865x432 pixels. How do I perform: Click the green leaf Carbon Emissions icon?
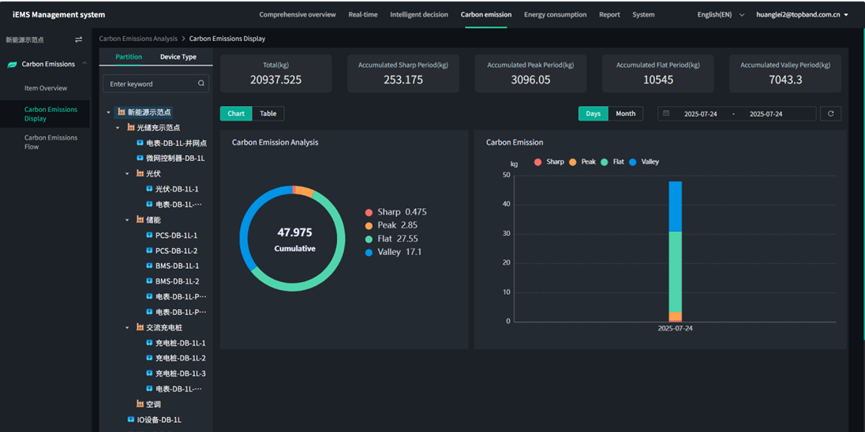12,64
